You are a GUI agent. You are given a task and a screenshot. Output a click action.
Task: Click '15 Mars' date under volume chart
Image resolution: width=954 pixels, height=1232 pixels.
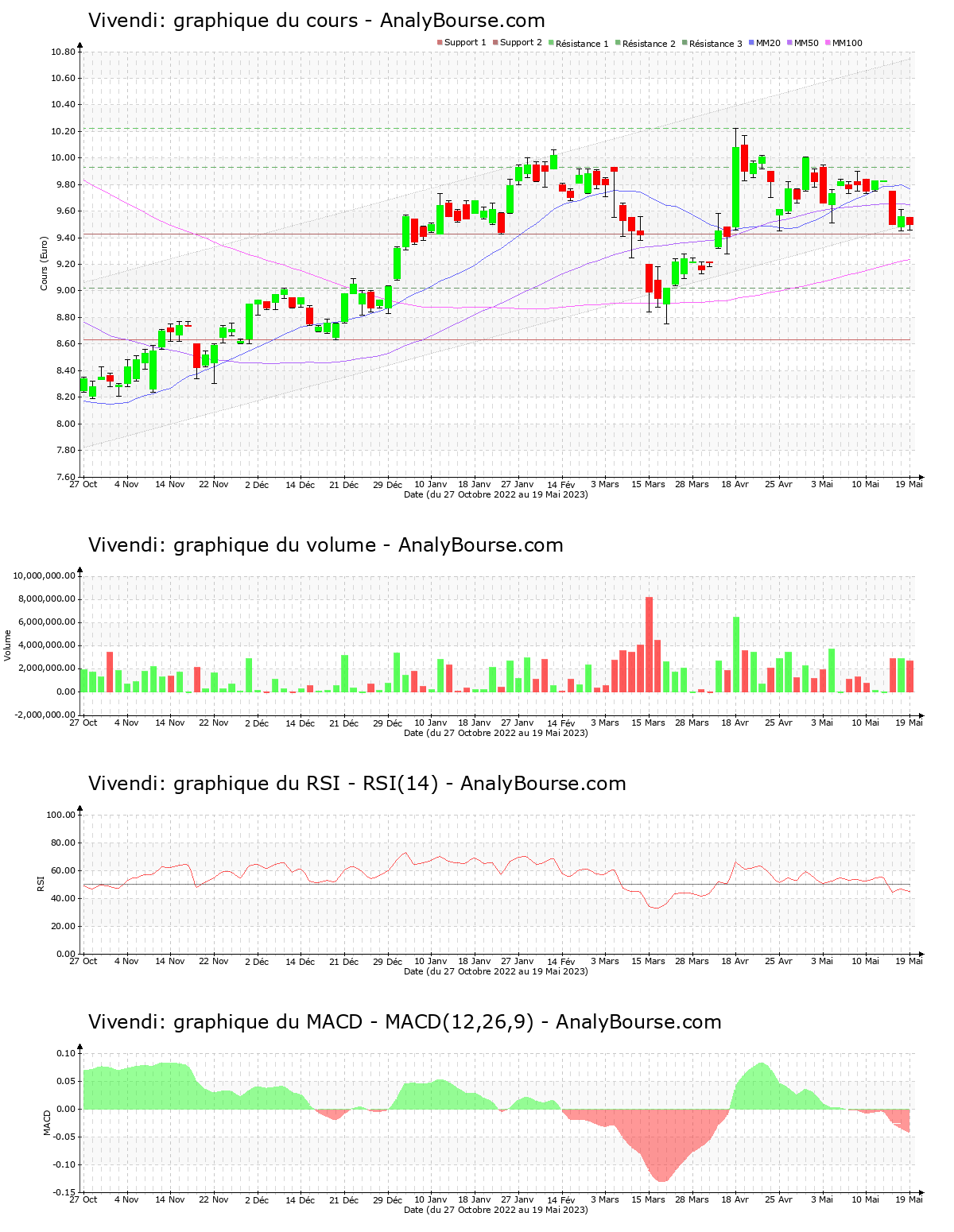[x=649, y=723]
